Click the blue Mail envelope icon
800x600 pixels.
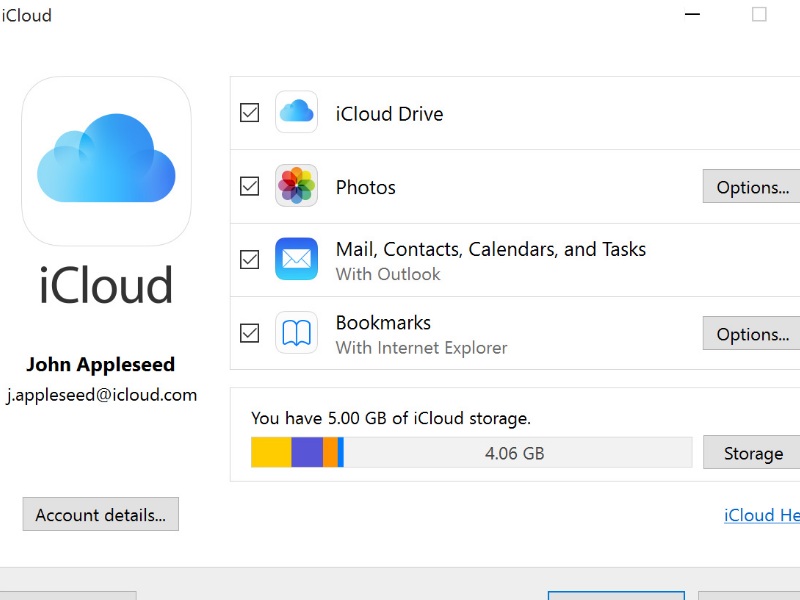(x=296, y=259)
